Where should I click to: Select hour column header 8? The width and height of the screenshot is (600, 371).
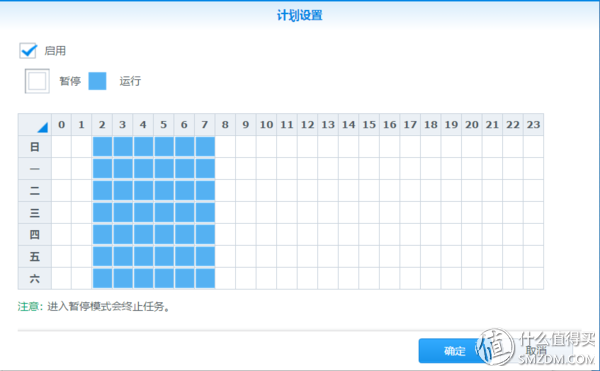point(225,125)
